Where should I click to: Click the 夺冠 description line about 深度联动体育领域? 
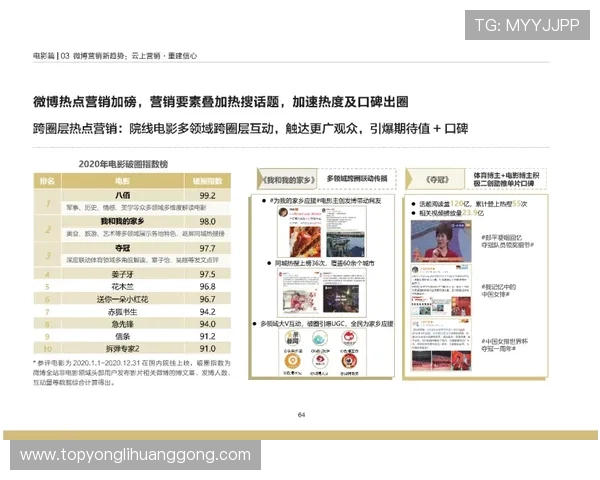(142, 260)
